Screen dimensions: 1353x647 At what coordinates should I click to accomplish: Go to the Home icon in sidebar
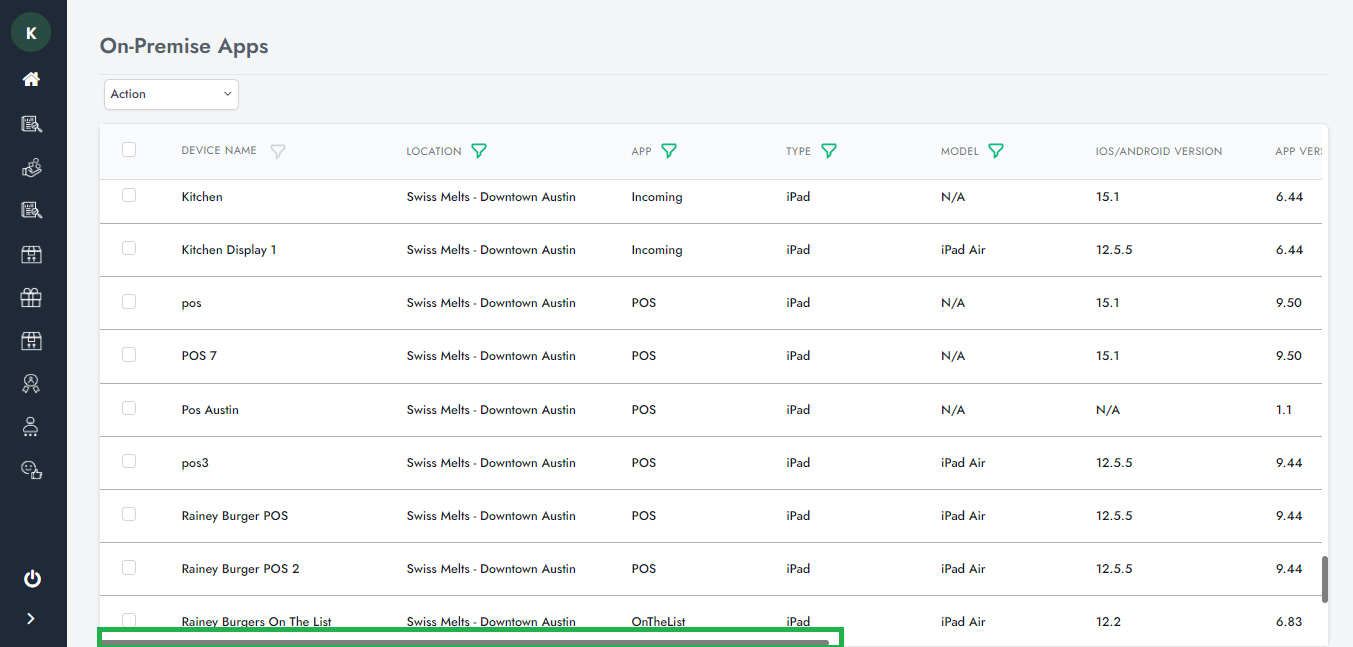[x=31, y=79]
